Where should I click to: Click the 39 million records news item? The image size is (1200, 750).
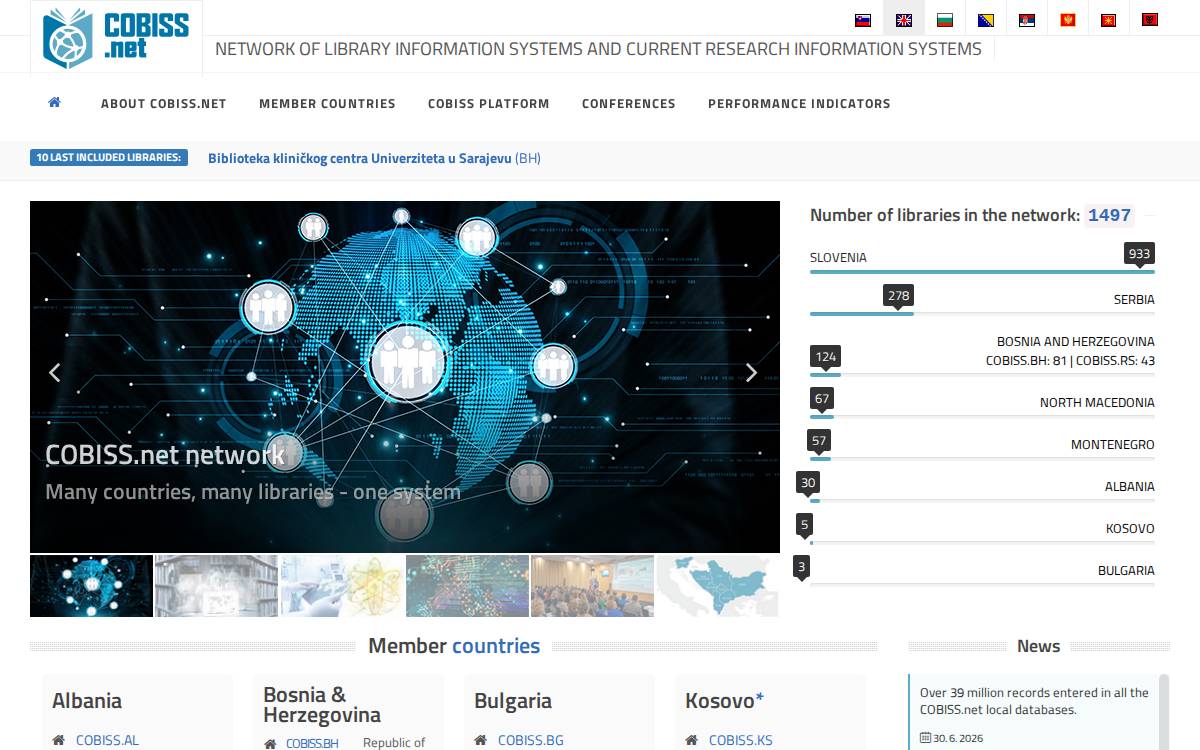pos(1035,701)
